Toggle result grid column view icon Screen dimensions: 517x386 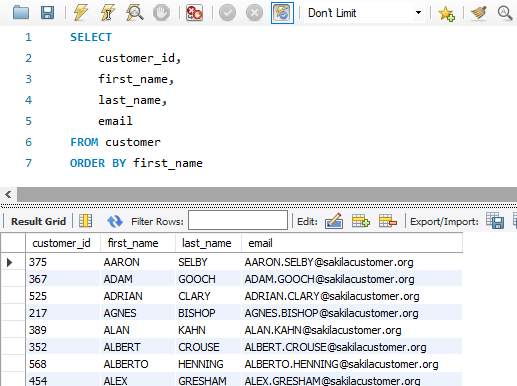tap(86, 221)
